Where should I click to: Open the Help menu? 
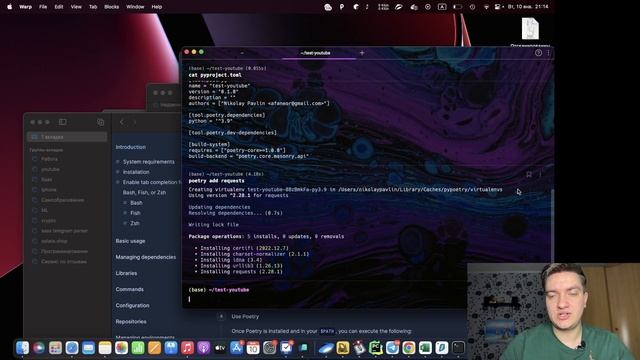157,7
